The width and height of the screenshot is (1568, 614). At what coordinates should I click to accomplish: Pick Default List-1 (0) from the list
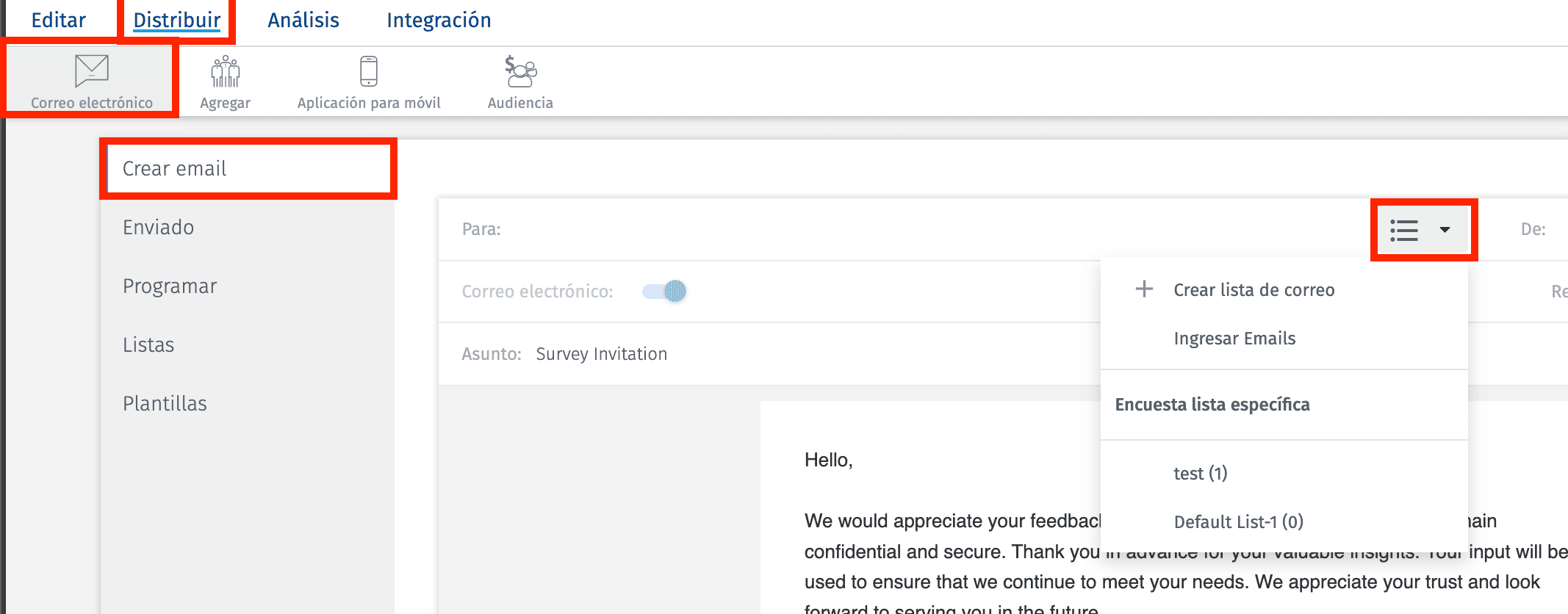[1238, 522]
